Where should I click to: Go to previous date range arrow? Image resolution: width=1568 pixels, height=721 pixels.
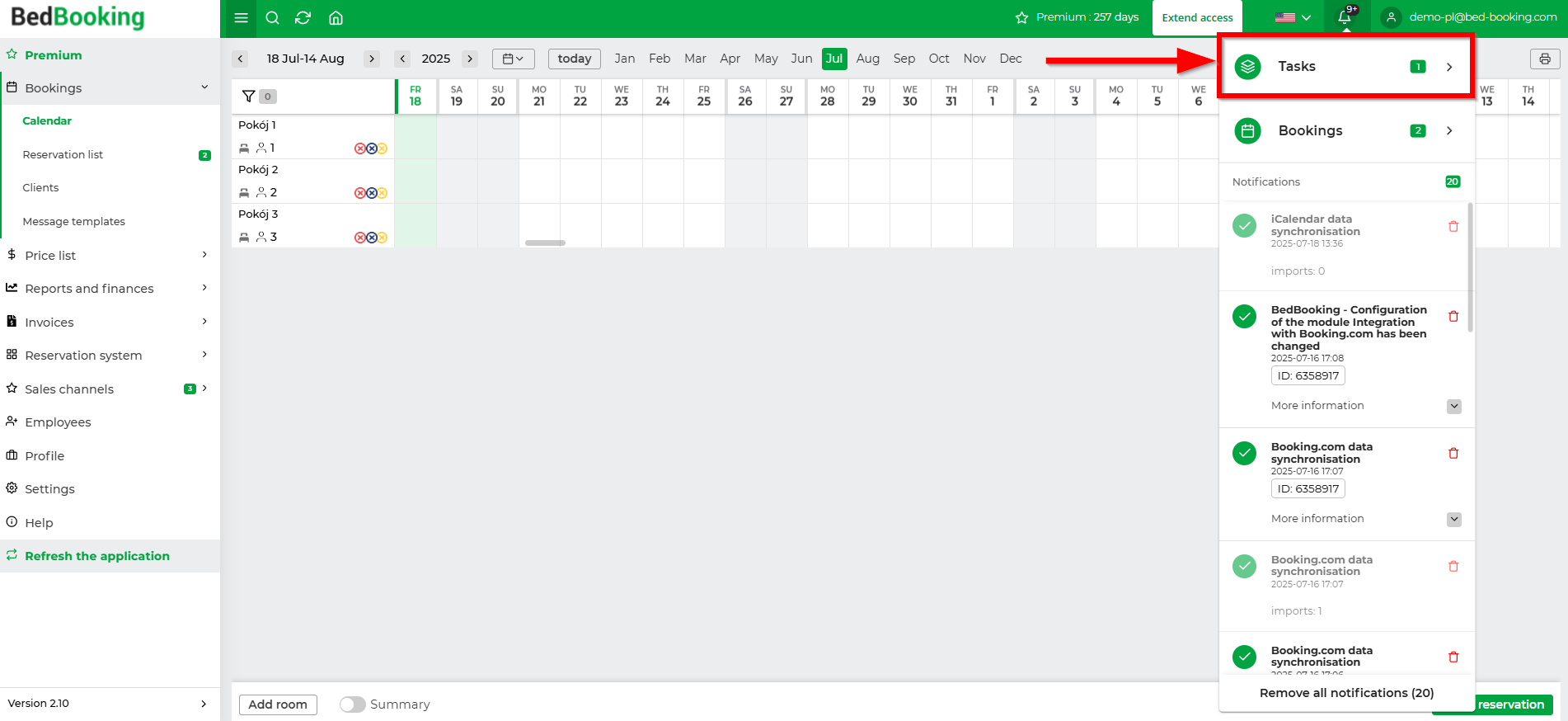pyautogui.click(x=240, y=59)
